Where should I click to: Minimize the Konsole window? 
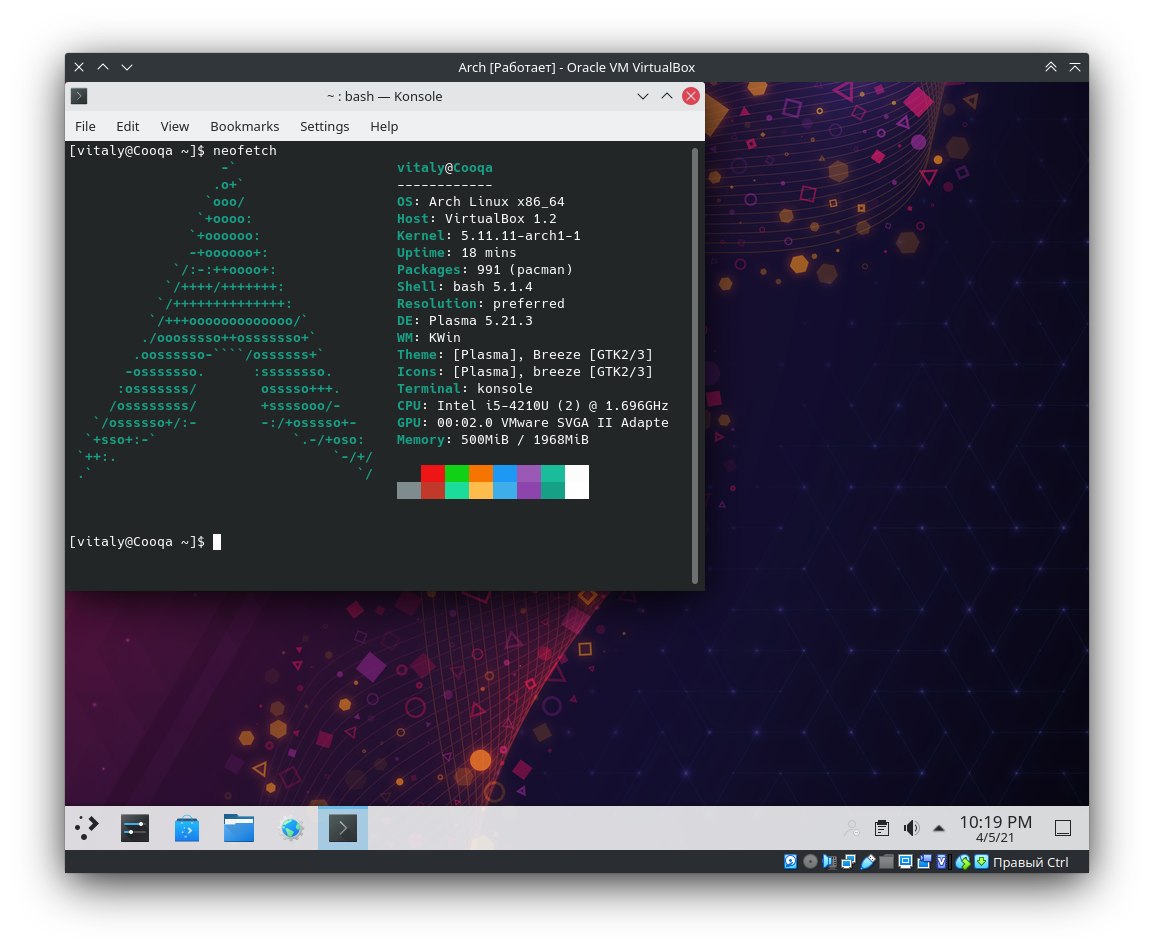click(643, 96)
